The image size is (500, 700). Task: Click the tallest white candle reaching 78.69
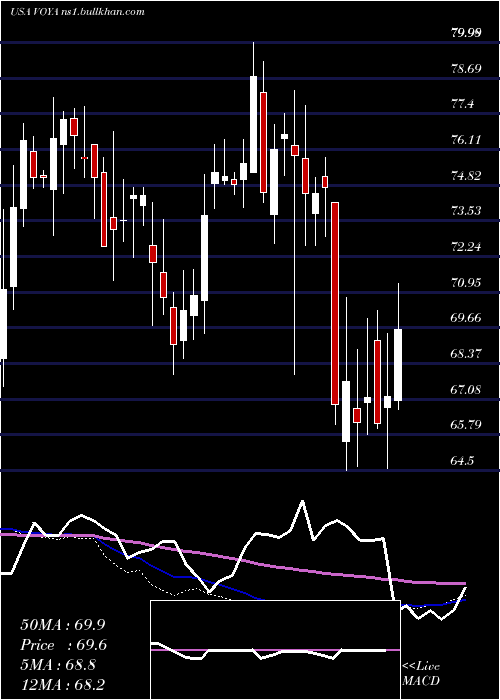tap(253, 124)
